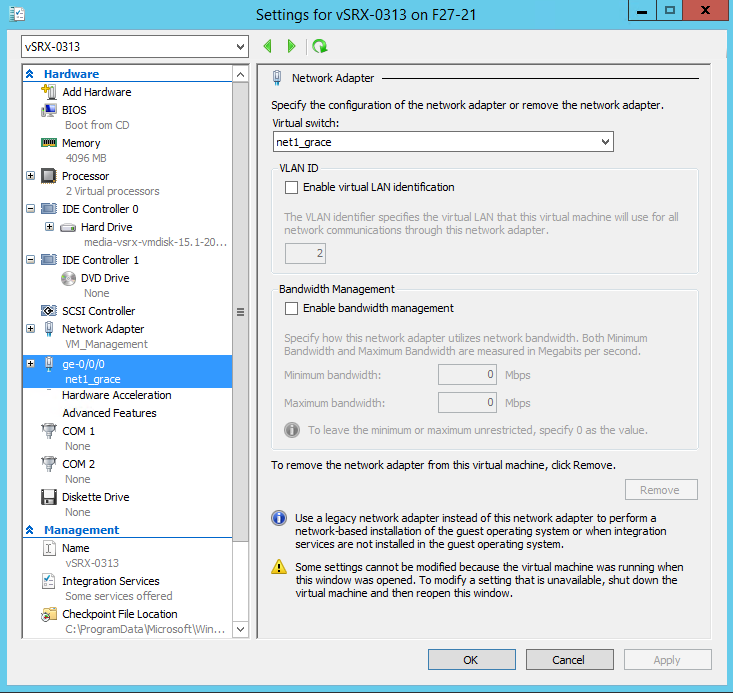Enable virtual LAN identification checkbox
Screen dimensions: 733x693
coord(291,188)
